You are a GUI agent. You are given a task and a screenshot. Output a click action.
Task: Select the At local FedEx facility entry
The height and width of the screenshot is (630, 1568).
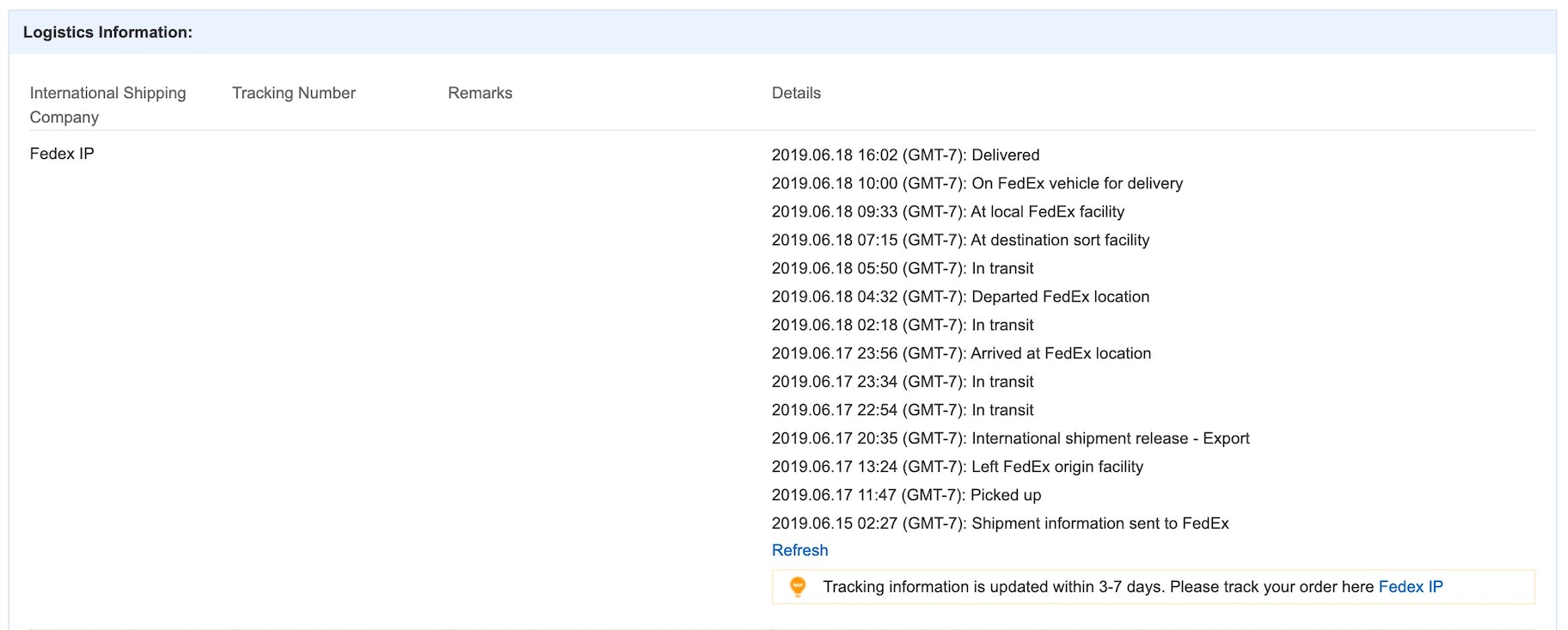(x=947, y=211)
